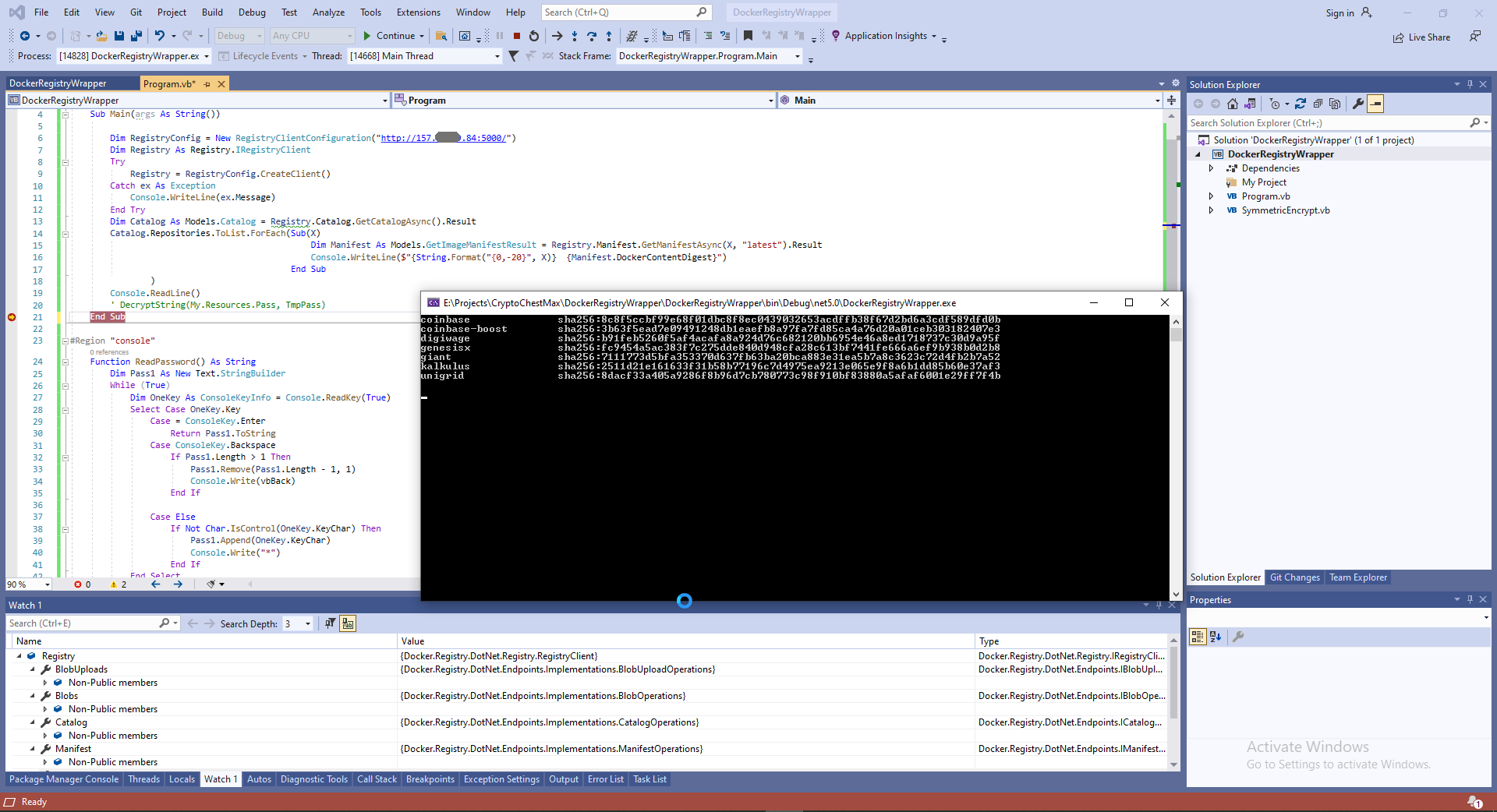
Task: Click the bookmark icon in toolbar
Action: pos(748,36)
